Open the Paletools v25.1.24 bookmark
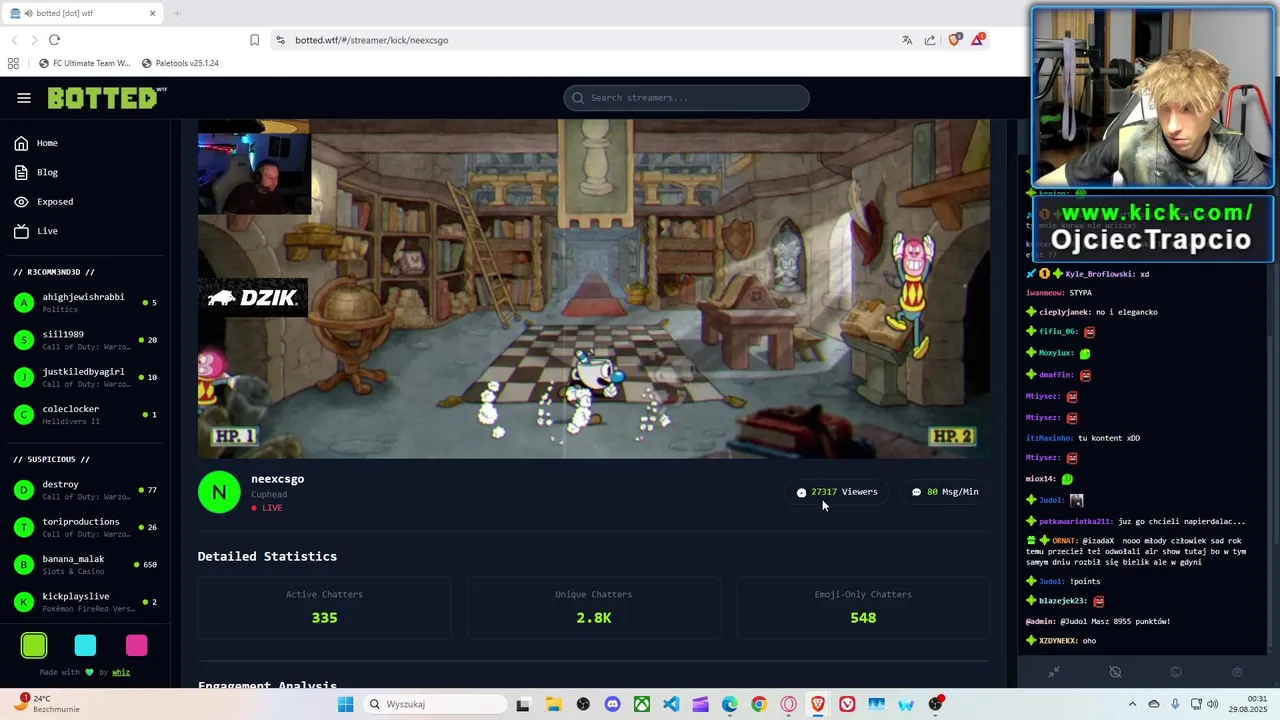Image resolution: width=1280 pixels, height=720 pixels. tap(180, 63)
